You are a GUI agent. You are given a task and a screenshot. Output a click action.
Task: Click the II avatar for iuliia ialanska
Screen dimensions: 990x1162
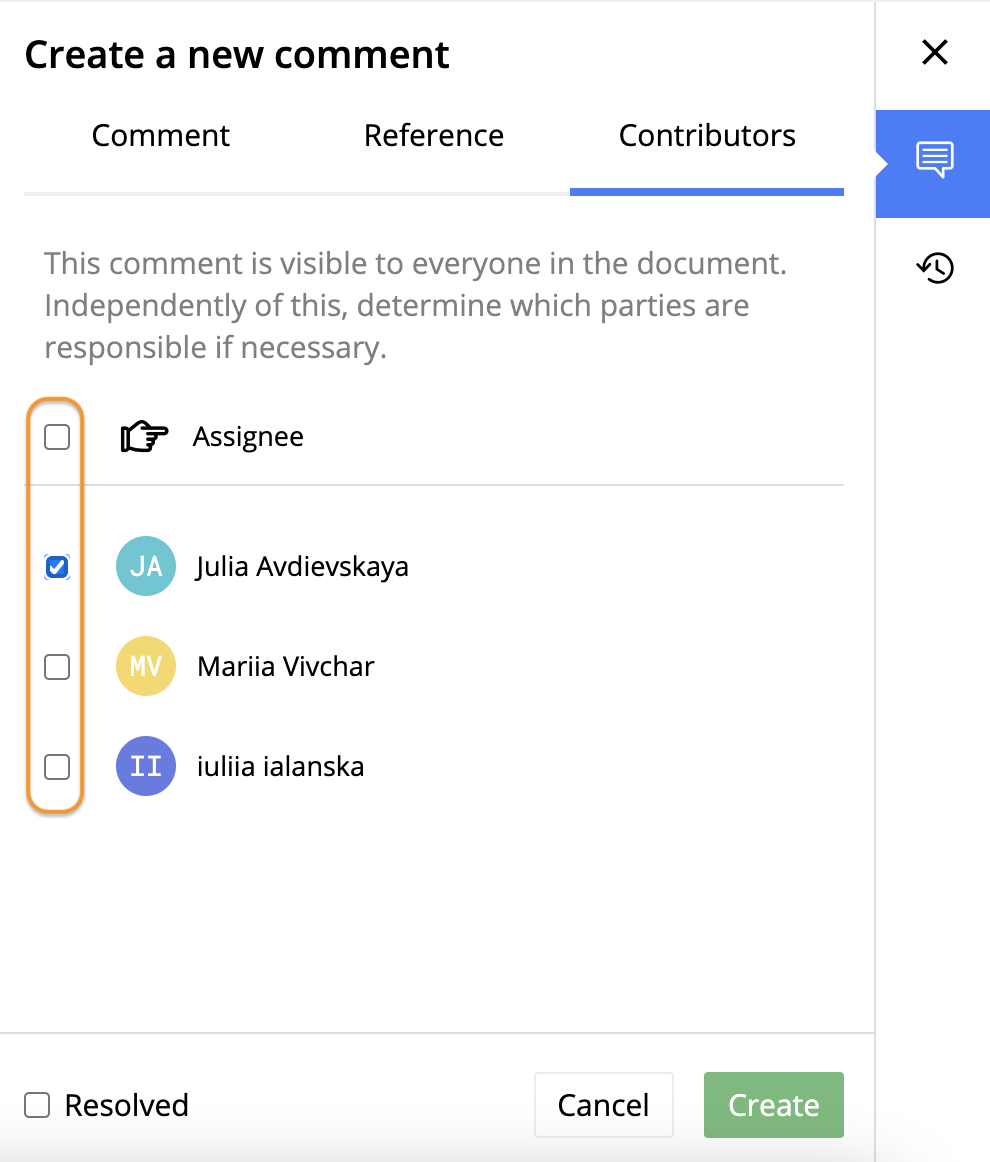(146, 766)
